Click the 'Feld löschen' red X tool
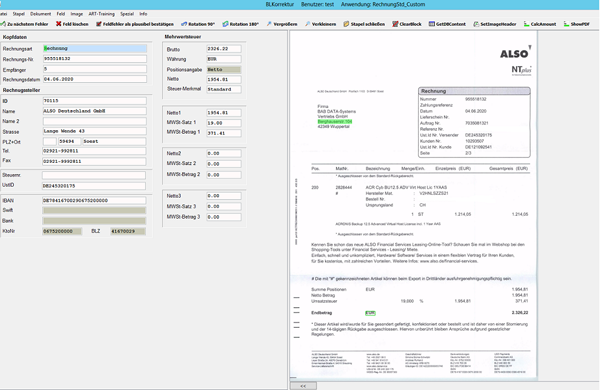The height and width of the screenshot is (390, 600). pos(72,24)
